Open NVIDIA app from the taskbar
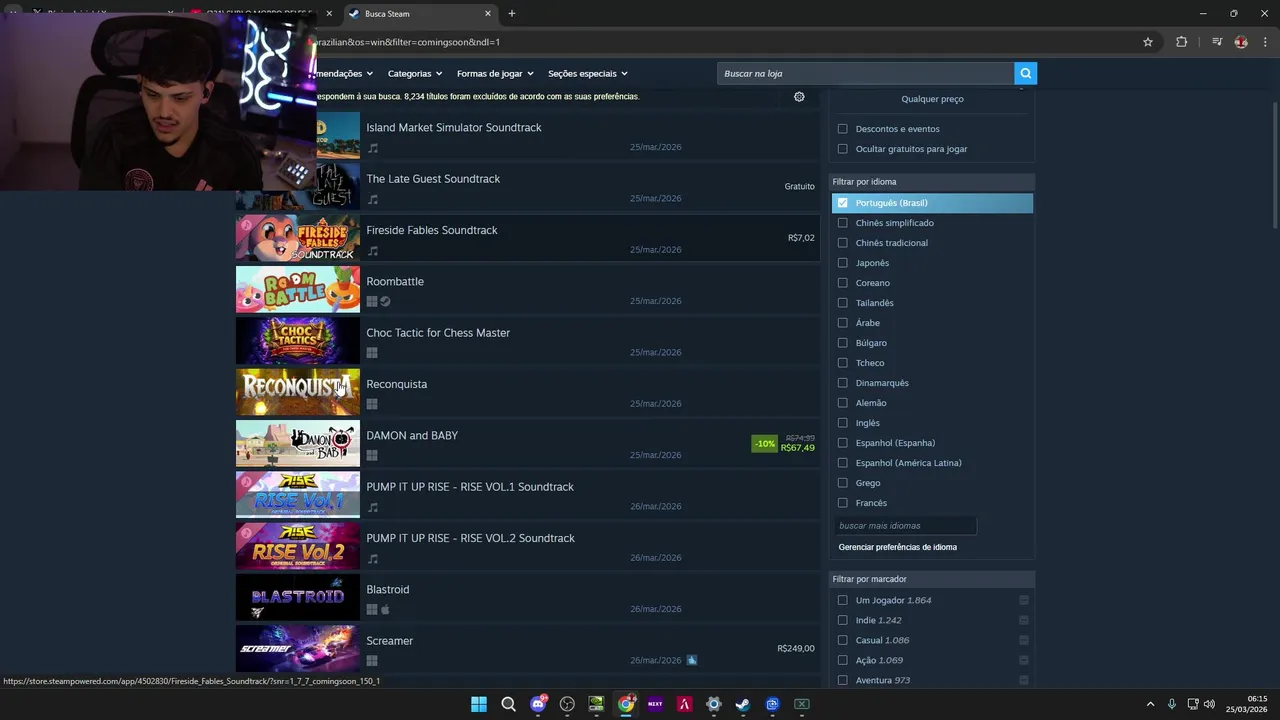This screenshot has height=720, width=1280. [596, 704]
